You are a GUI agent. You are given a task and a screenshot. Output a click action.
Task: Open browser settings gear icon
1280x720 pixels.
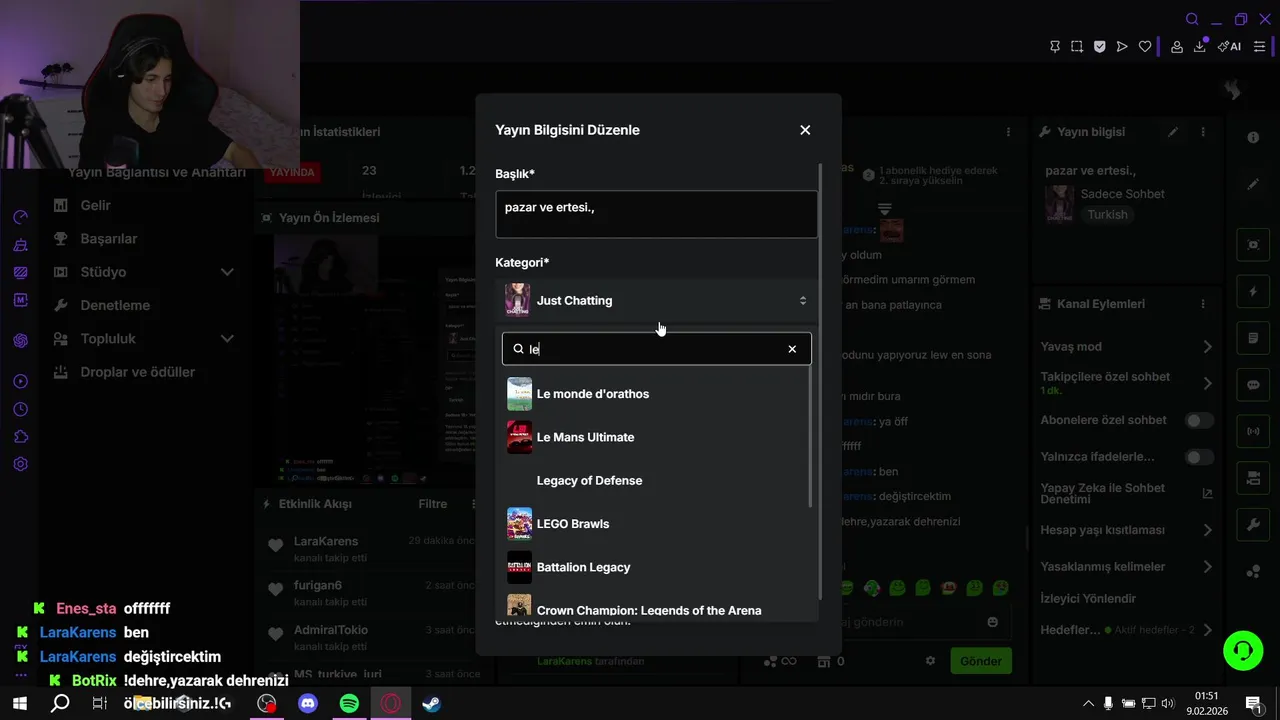(20, 464)
